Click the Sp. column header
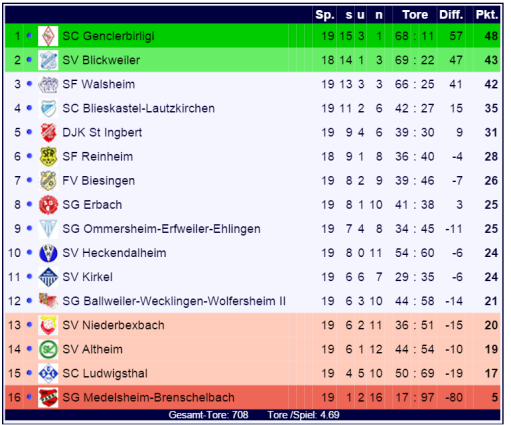Image resolution: width=511 pixels, height=425 pixels. (x=325, y=15)
